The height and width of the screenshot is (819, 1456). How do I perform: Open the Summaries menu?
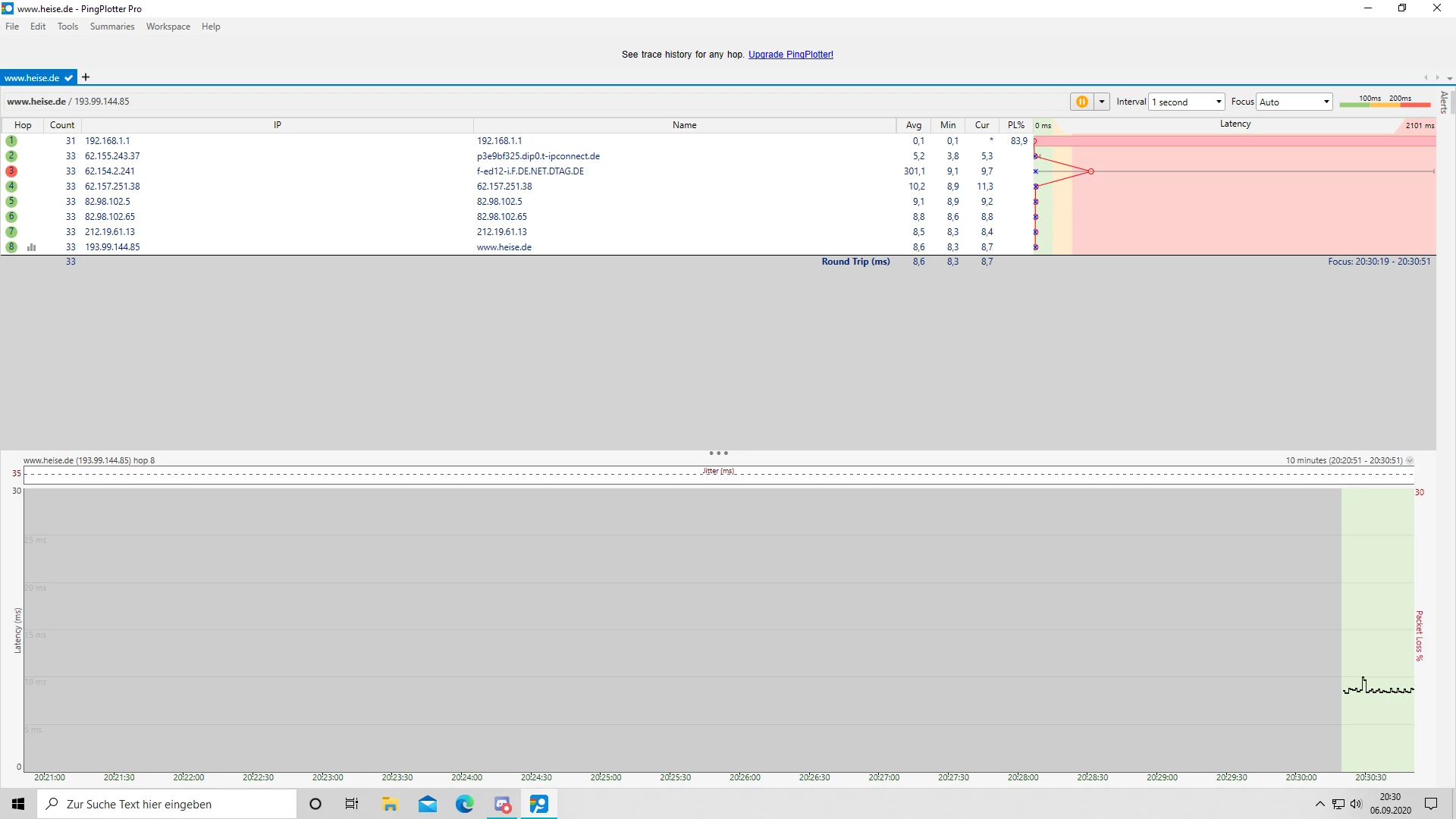[x=111, y=27]
